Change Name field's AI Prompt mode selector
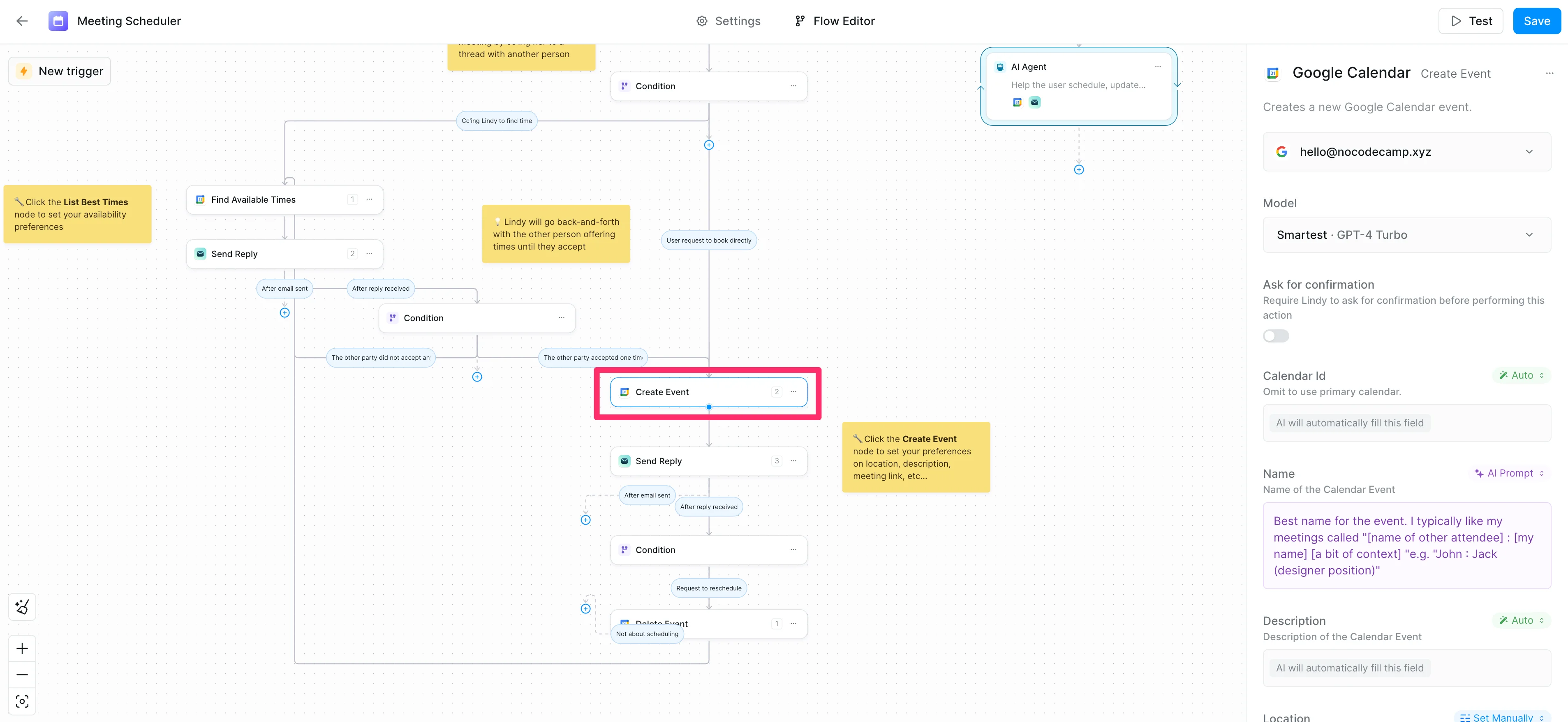The image size is (1568, 722). tap(1510, 473)
